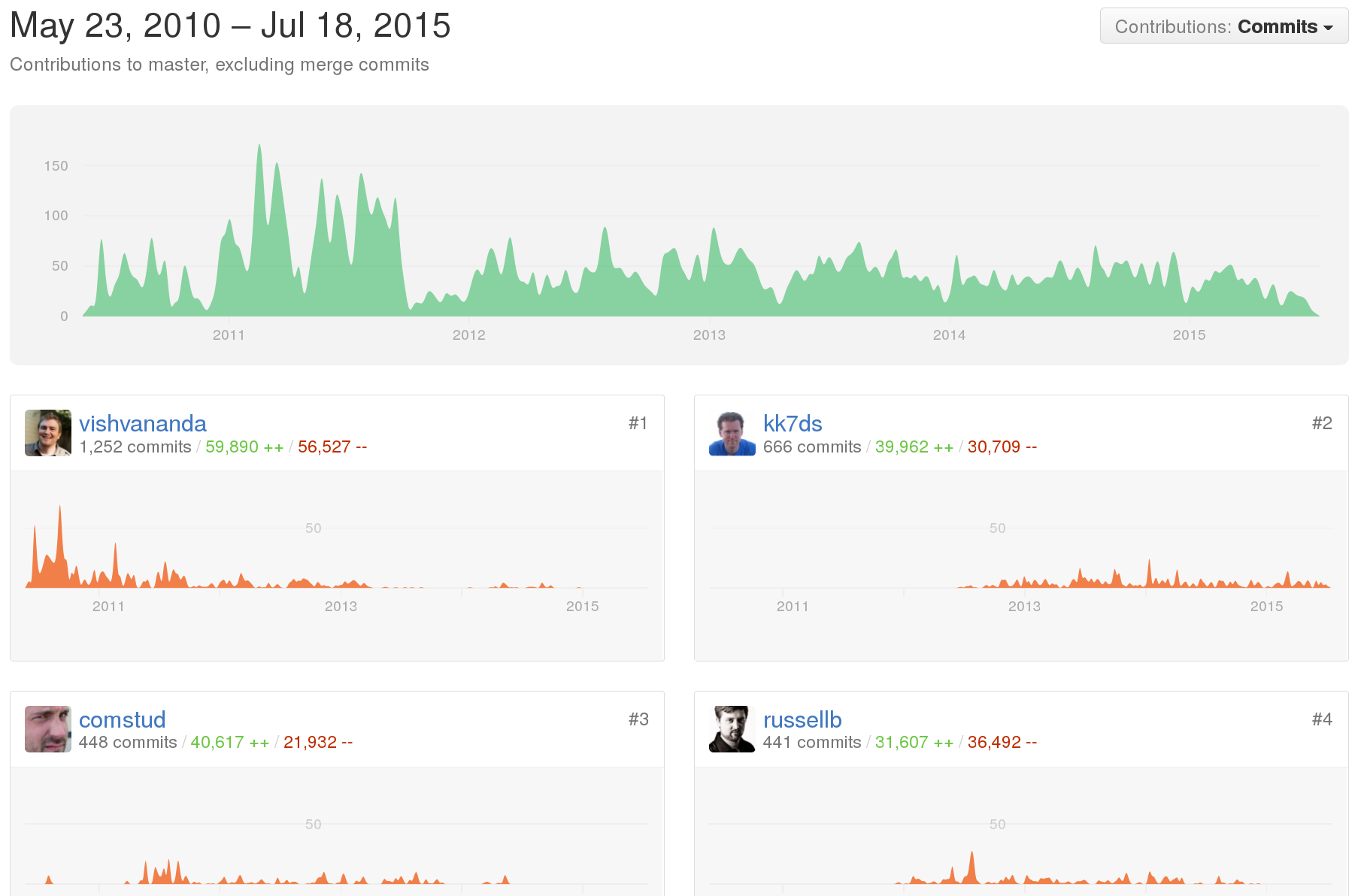This screenshot has height=896, width=1367.
Task: Click vishvananda's avatar image
Action: (x=48, y=433)
